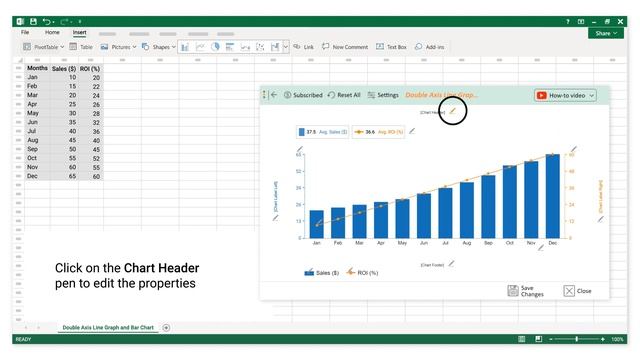Click the Avg. Sales ($) summary card
The height and width of the screenshot is (360, 640).
[322, 132]
